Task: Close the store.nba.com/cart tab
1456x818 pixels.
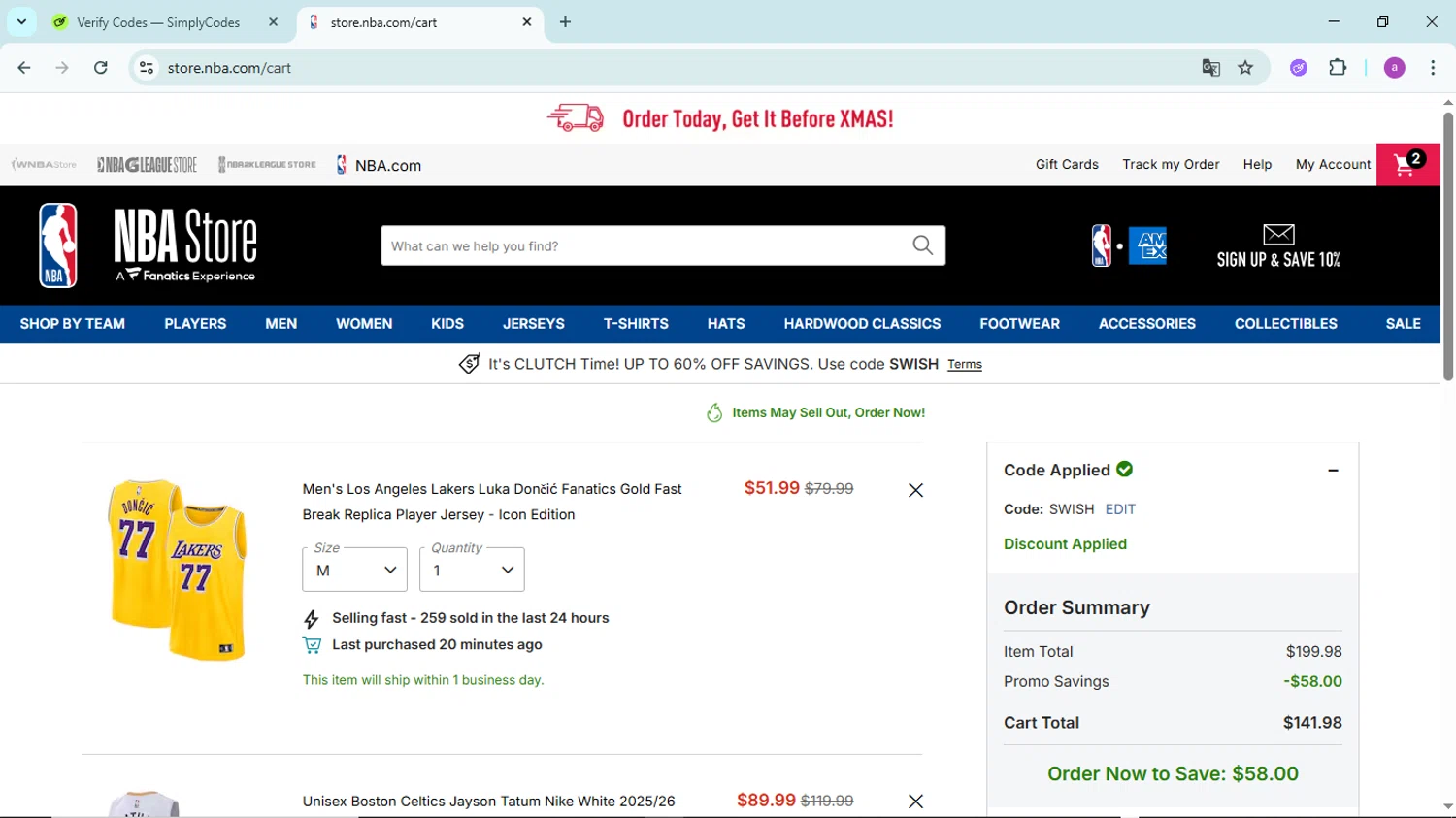Action: click(527, 21)
